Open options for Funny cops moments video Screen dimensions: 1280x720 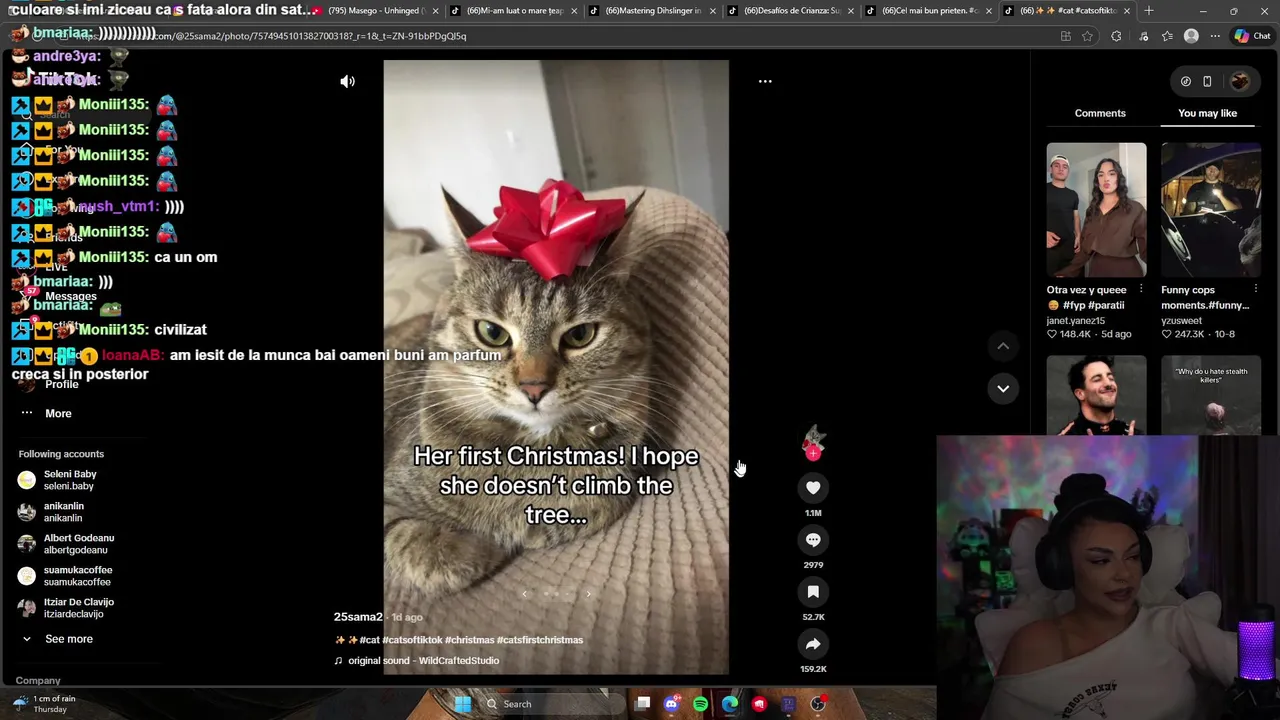coord(1256,290)
